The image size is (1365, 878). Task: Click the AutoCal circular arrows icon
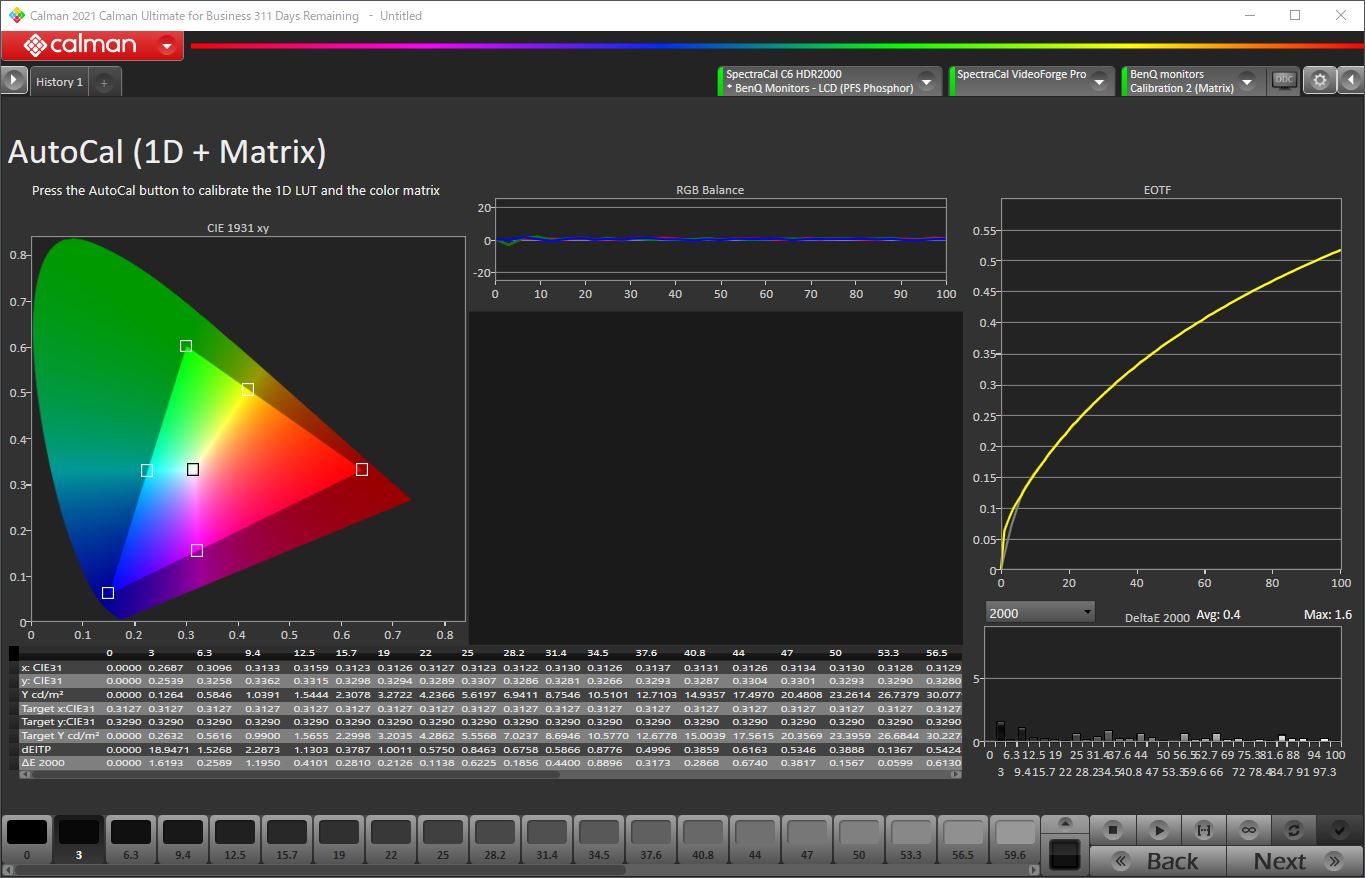[1293, 829]
